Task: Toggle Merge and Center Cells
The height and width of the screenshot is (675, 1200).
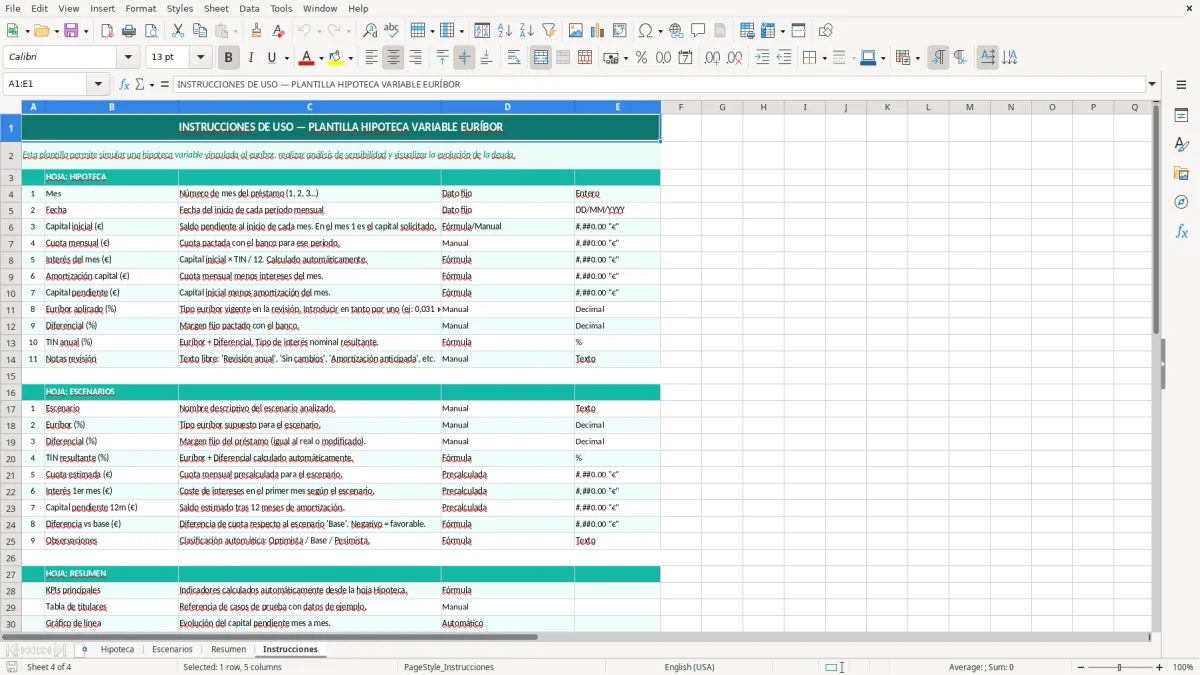Action: tap(541, 58)
